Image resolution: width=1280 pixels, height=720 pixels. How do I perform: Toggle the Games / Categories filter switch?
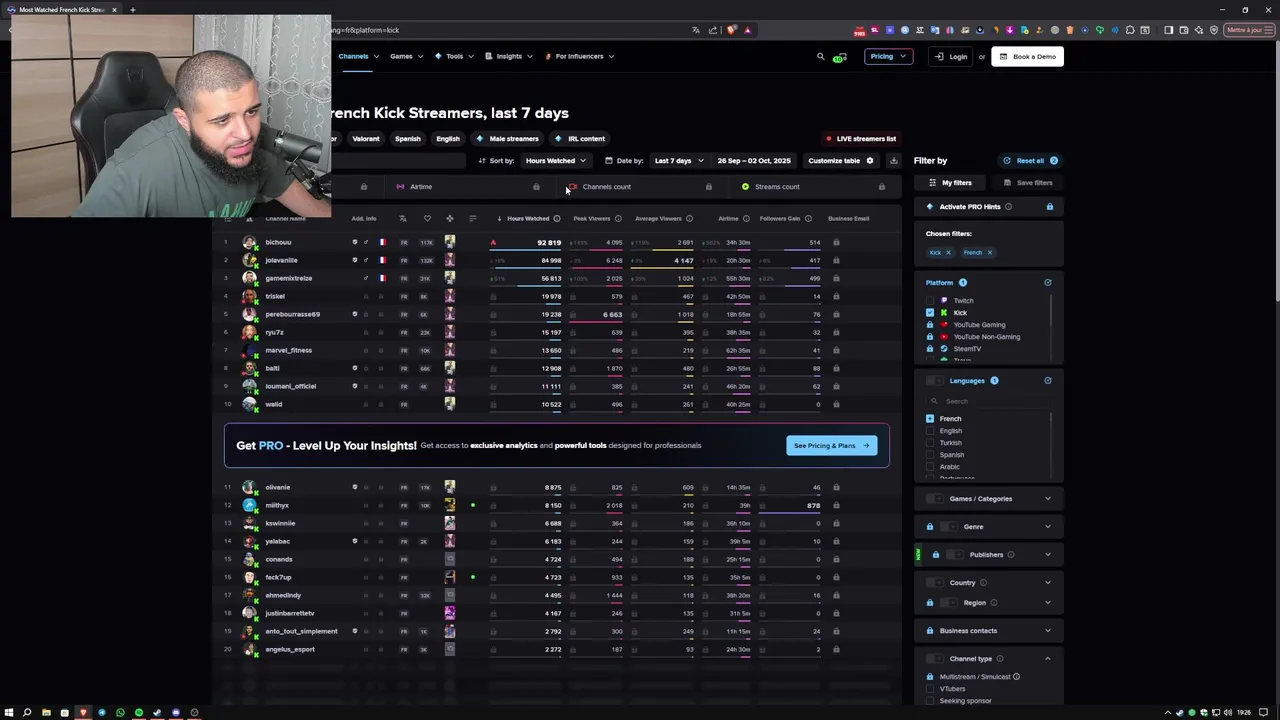click(934, 498)
